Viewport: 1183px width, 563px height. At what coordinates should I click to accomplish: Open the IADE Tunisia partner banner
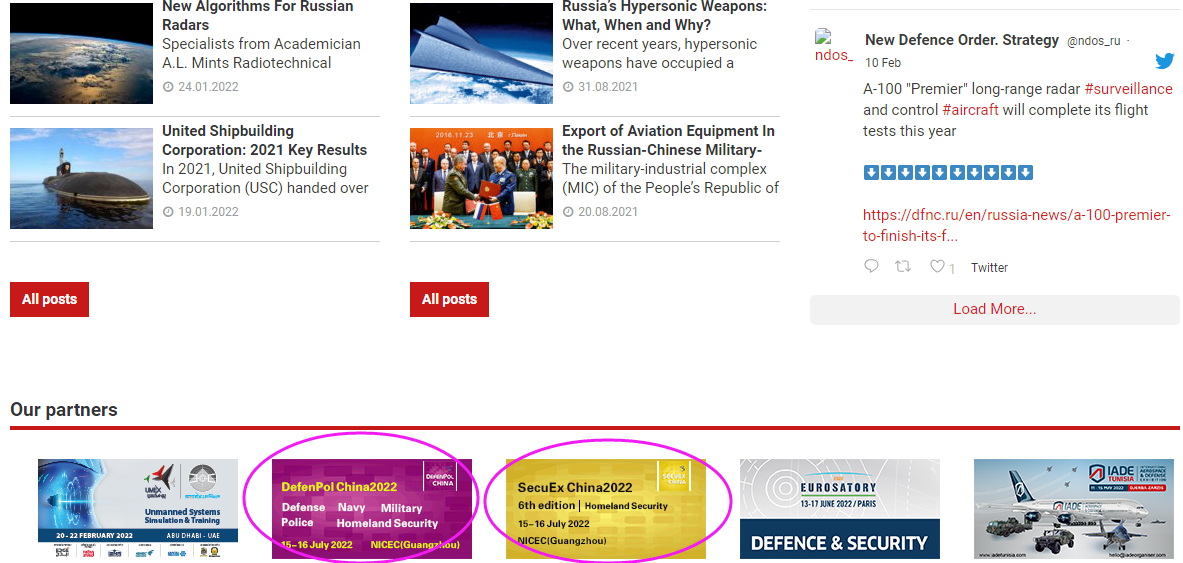pyautogui.click(x=1073, y=509)
